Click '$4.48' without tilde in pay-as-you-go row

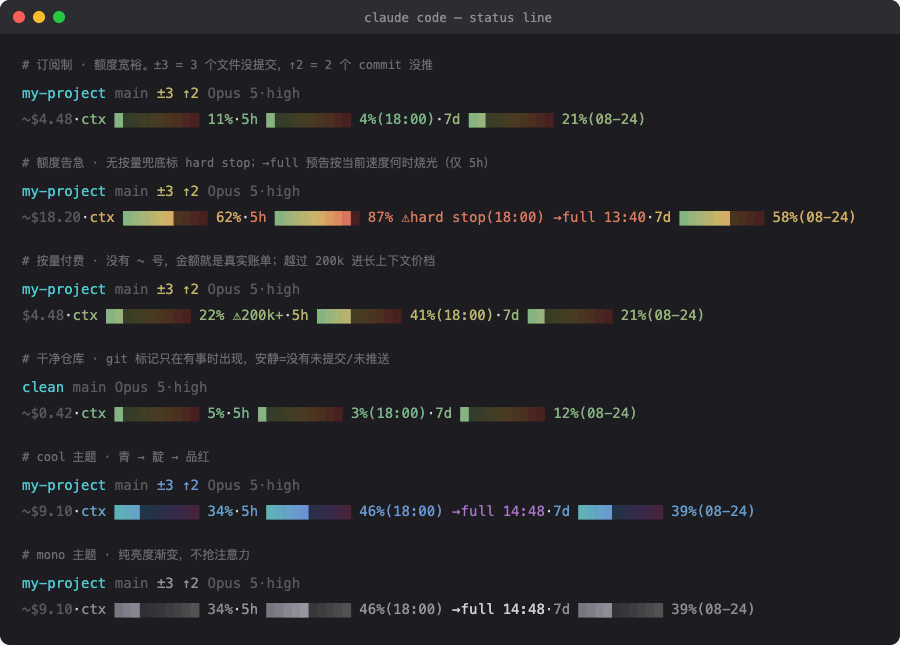click(x=43, y=316)
